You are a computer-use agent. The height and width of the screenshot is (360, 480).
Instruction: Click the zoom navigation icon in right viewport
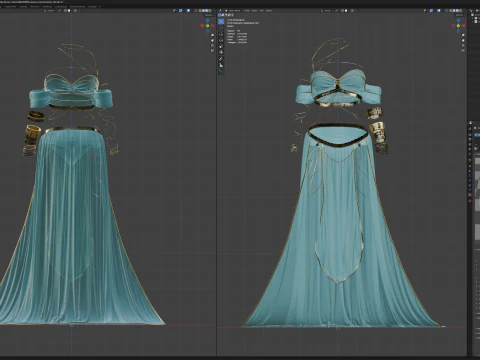(x=463, y=35)
